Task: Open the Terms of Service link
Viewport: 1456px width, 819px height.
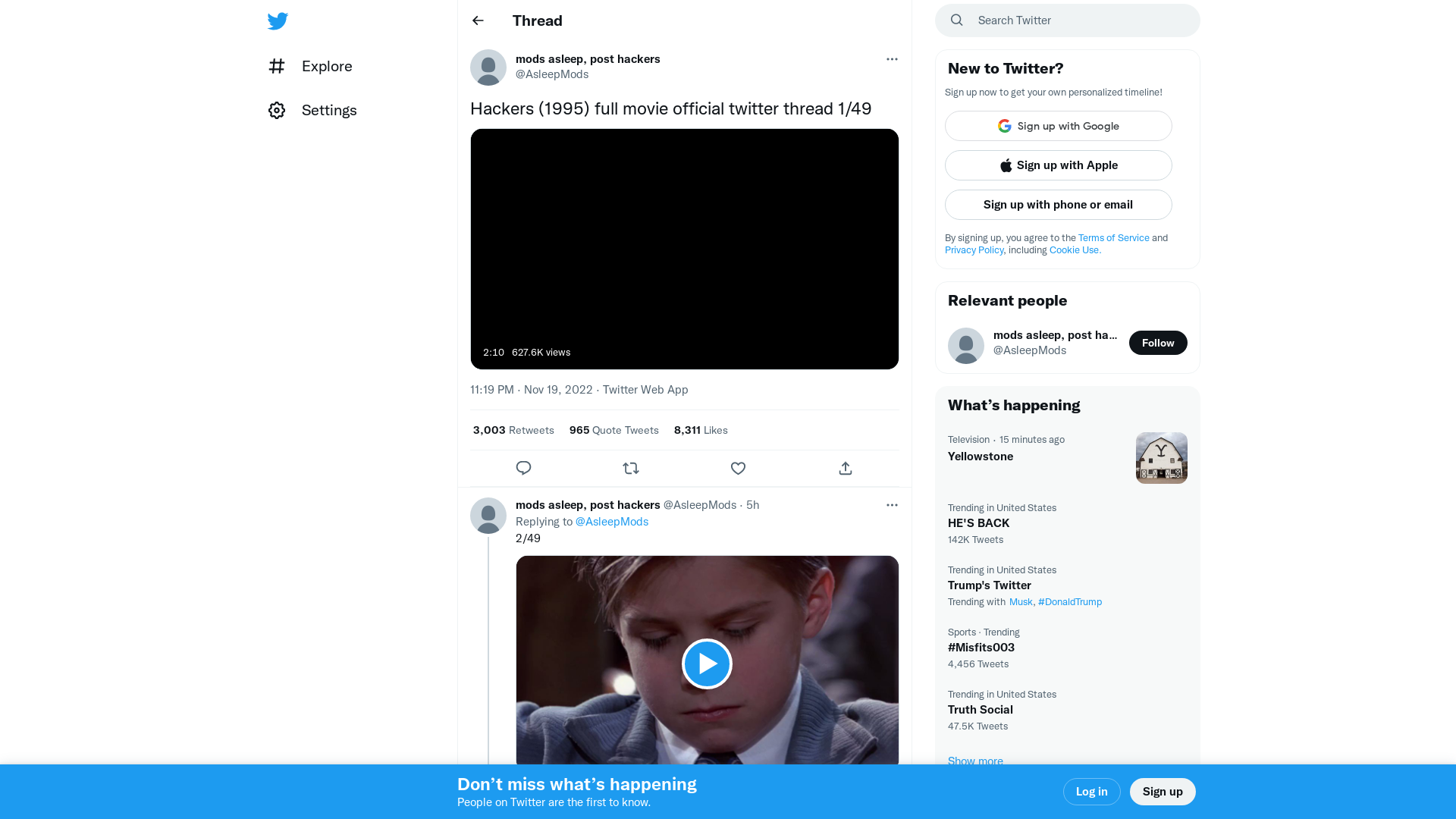Action: pyautogui.click(x=1113, y=237)
